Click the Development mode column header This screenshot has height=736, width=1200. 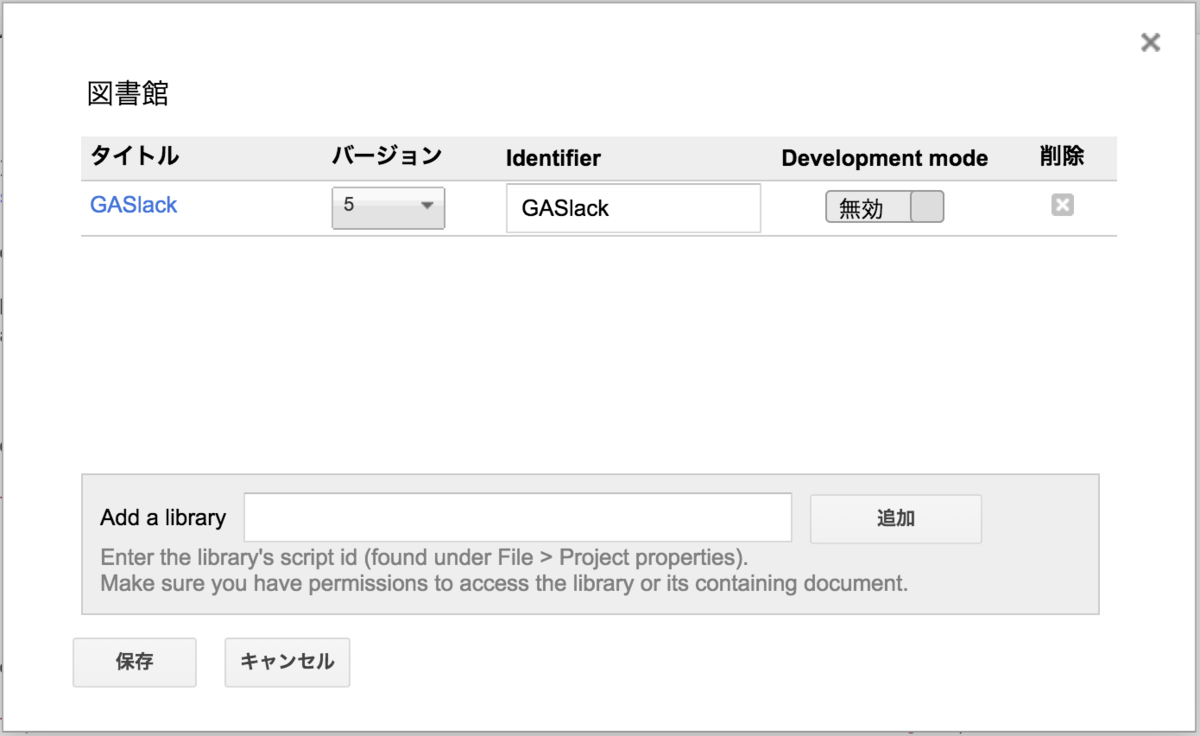tap(885, 158)
